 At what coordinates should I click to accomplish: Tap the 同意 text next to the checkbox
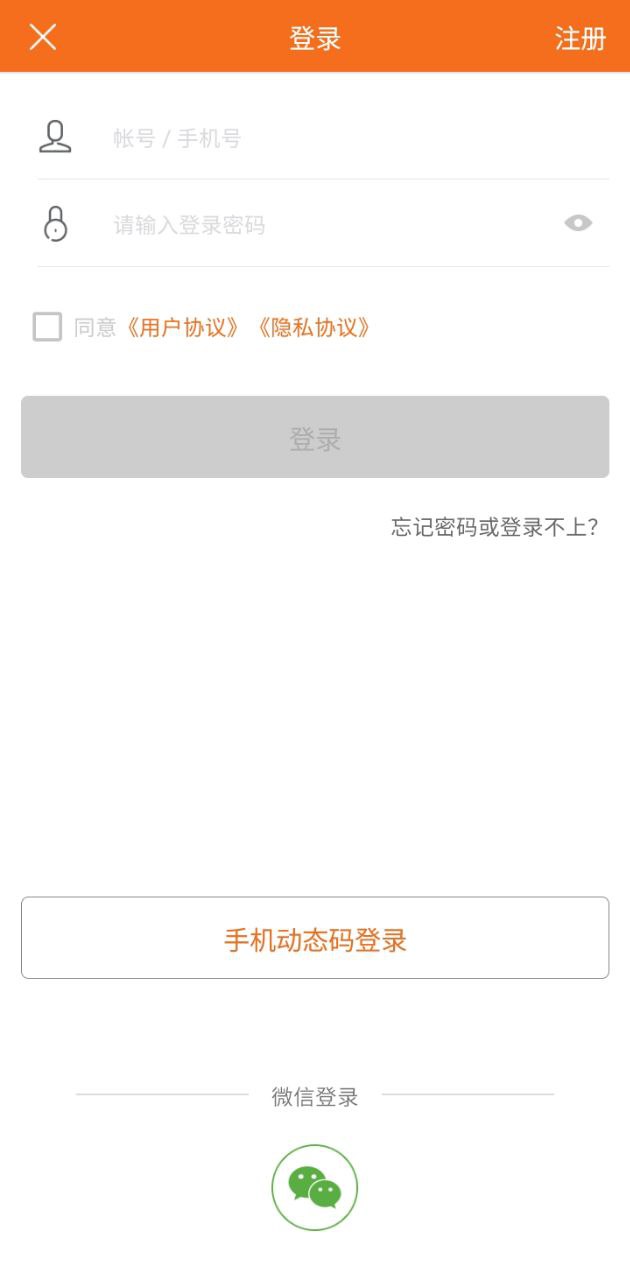(95, 327)
